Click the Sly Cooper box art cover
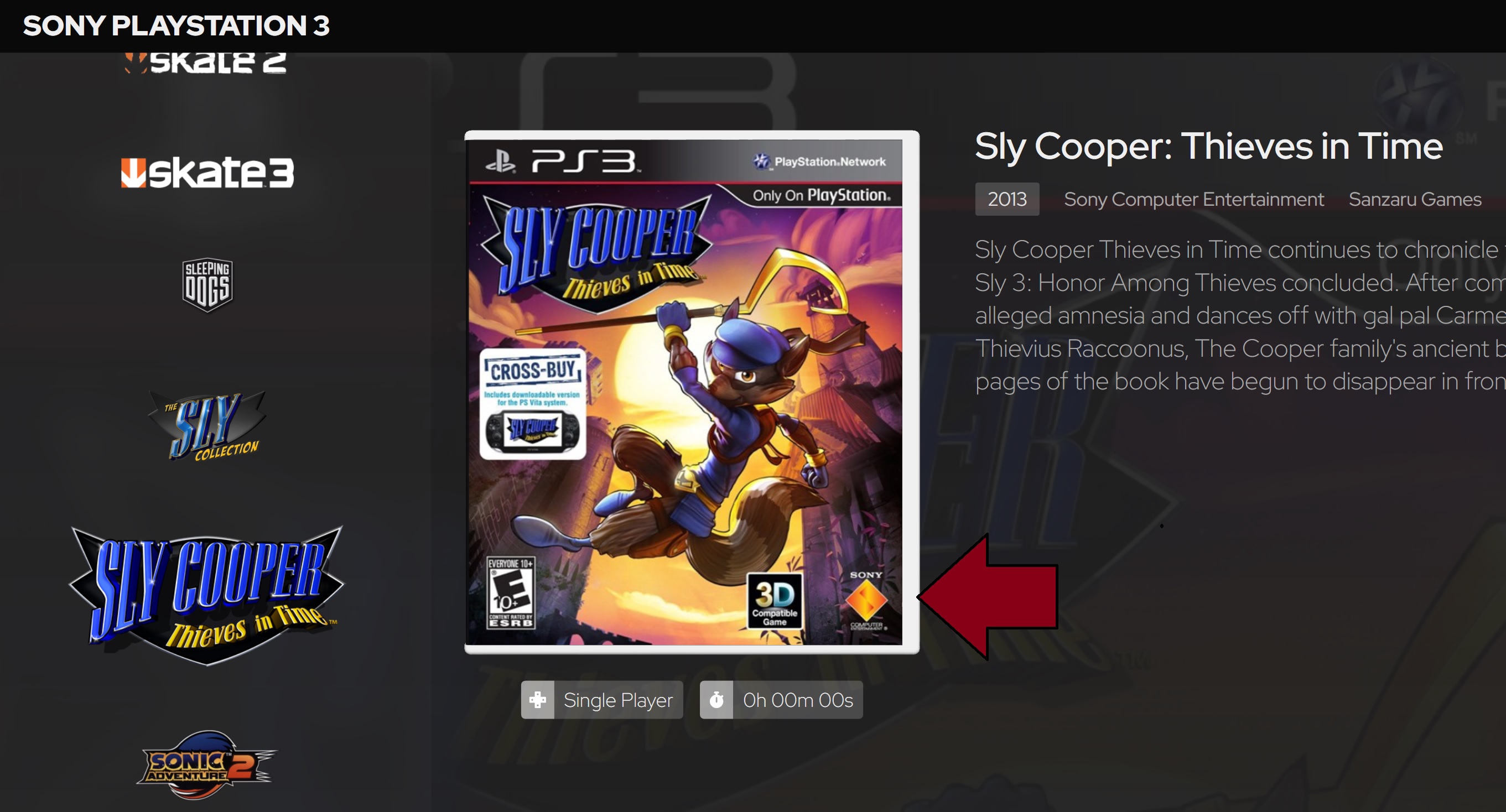The width and height of the screenshot is (1506, 812). pos(692,392)
